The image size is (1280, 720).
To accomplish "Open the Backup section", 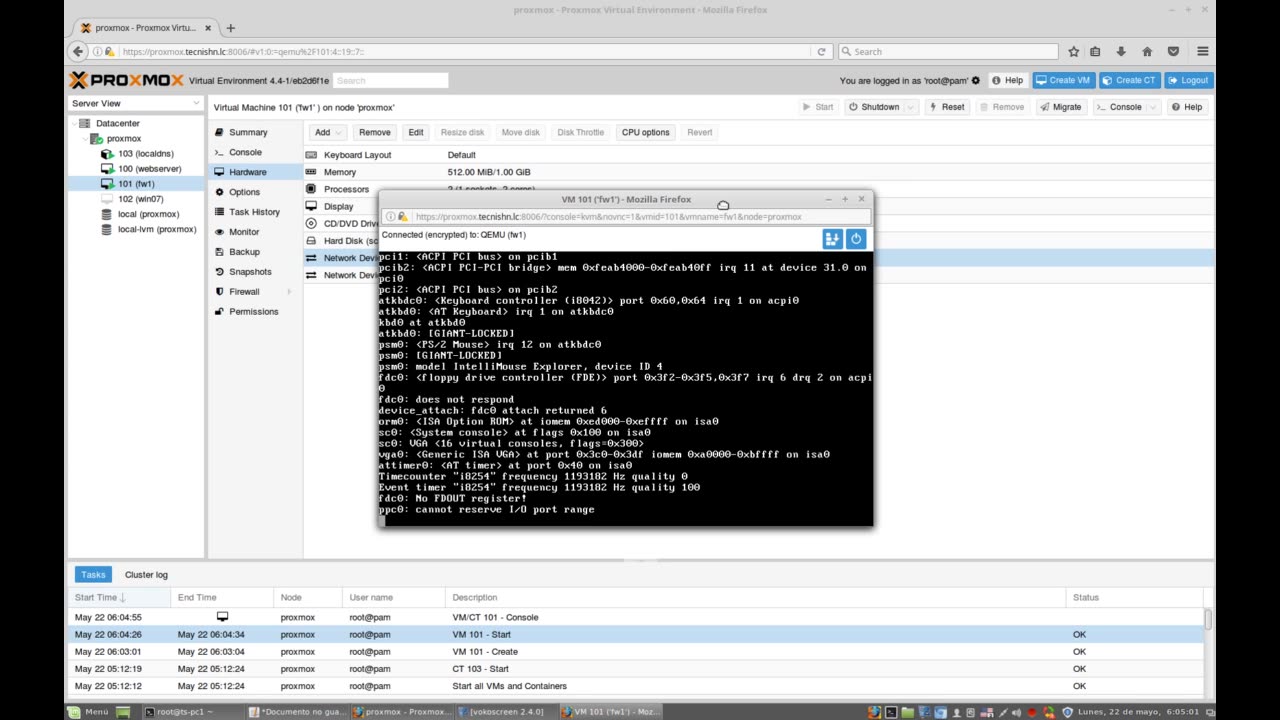I will coord(244,252).
